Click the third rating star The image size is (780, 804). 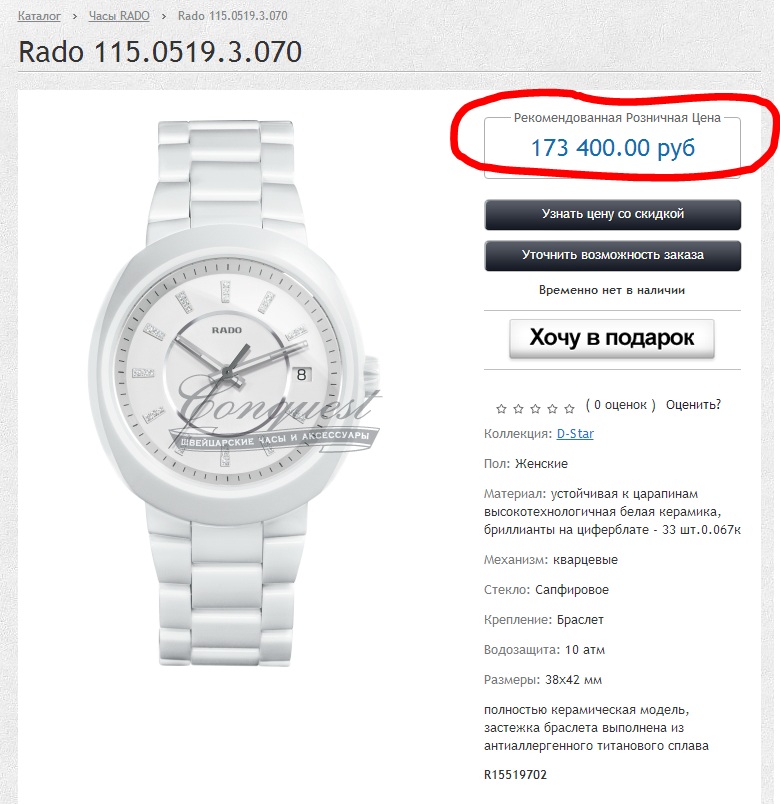(535, 408)
